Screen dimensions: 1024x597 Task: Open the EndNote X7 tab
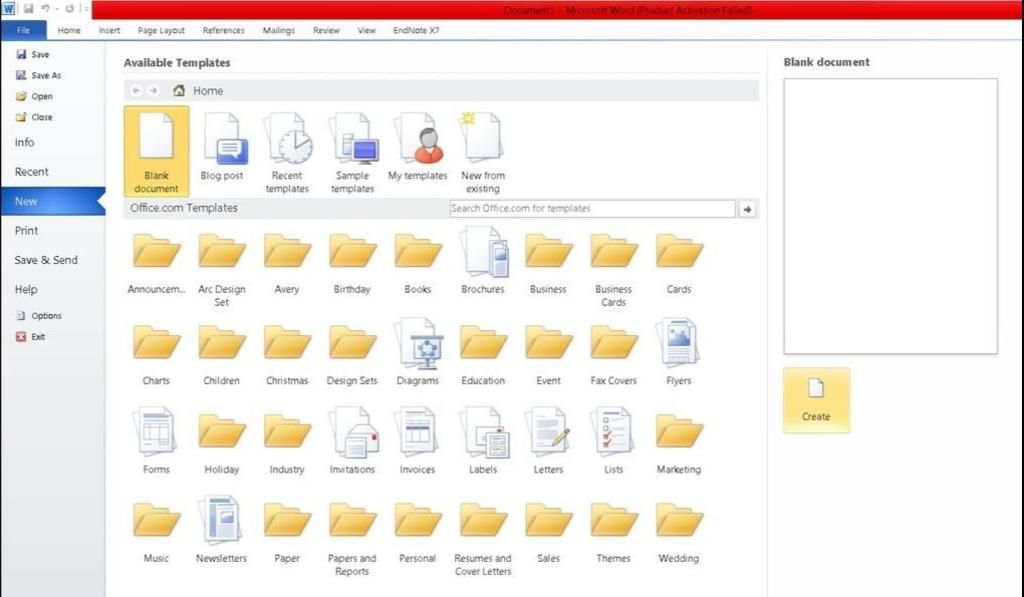[x=416, y=30]
